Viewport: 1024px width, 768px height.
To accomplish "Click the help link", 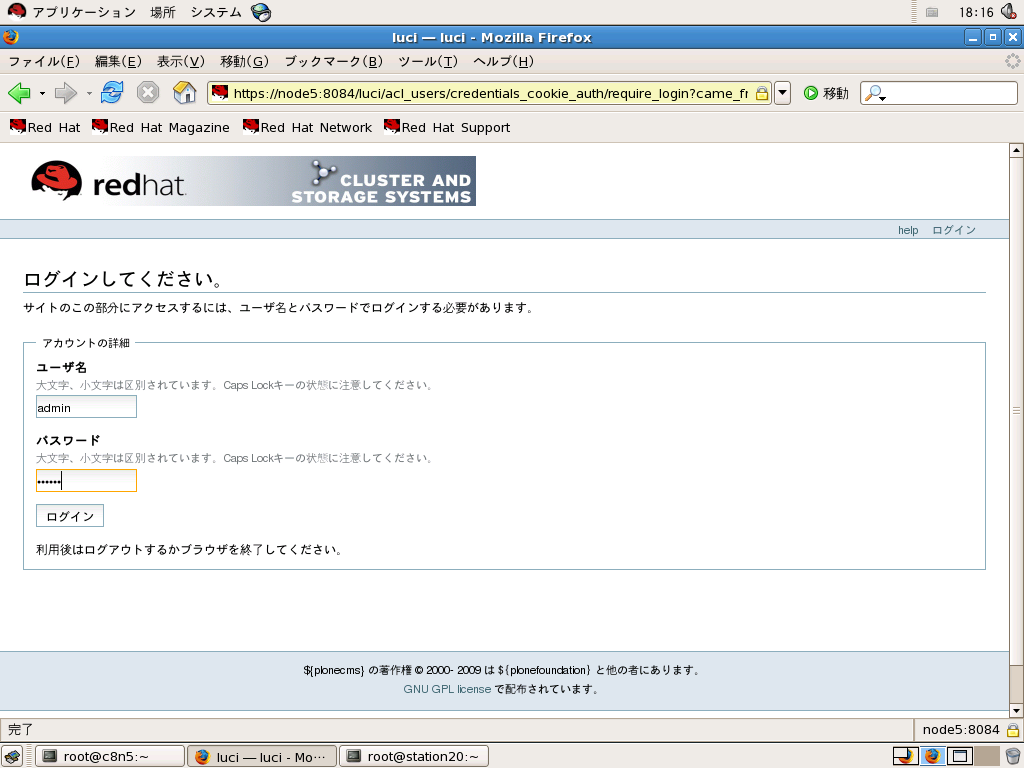I will point(908,230).
